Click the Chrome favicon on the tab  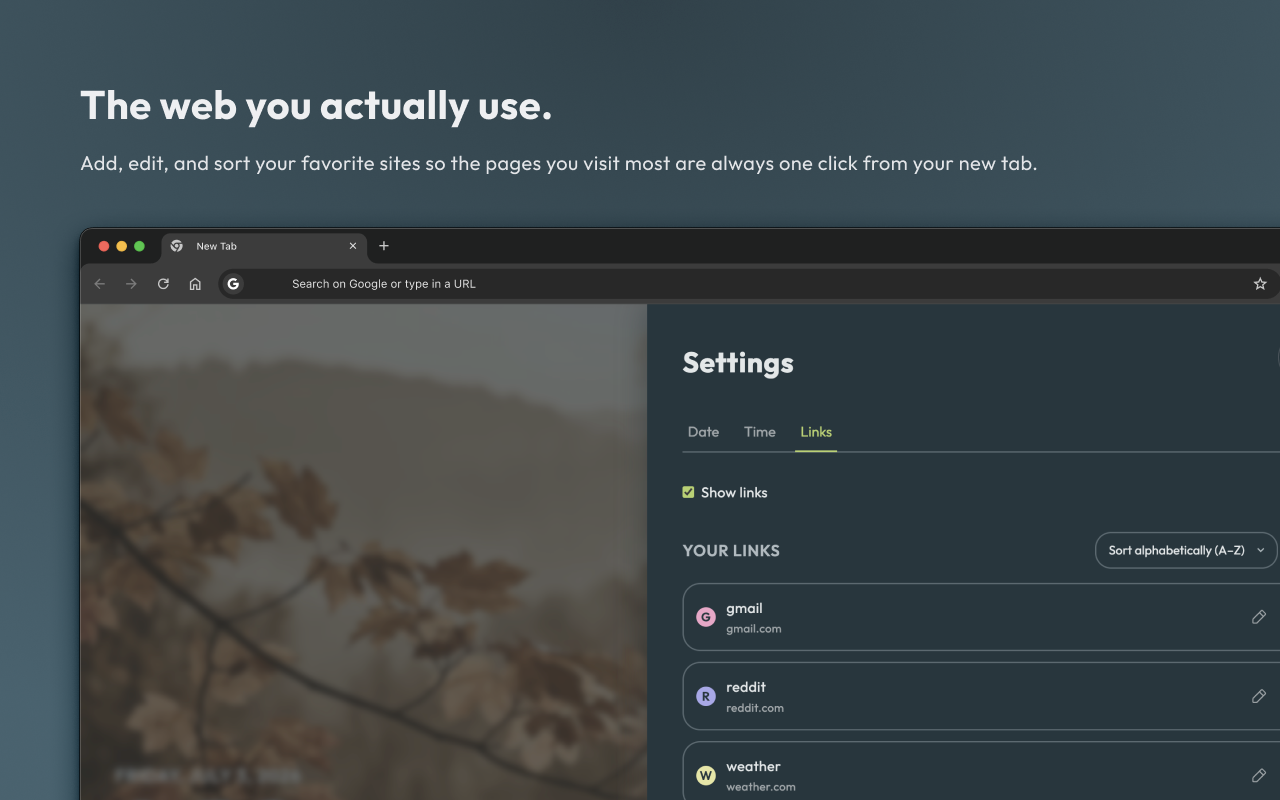coord(177,246)
